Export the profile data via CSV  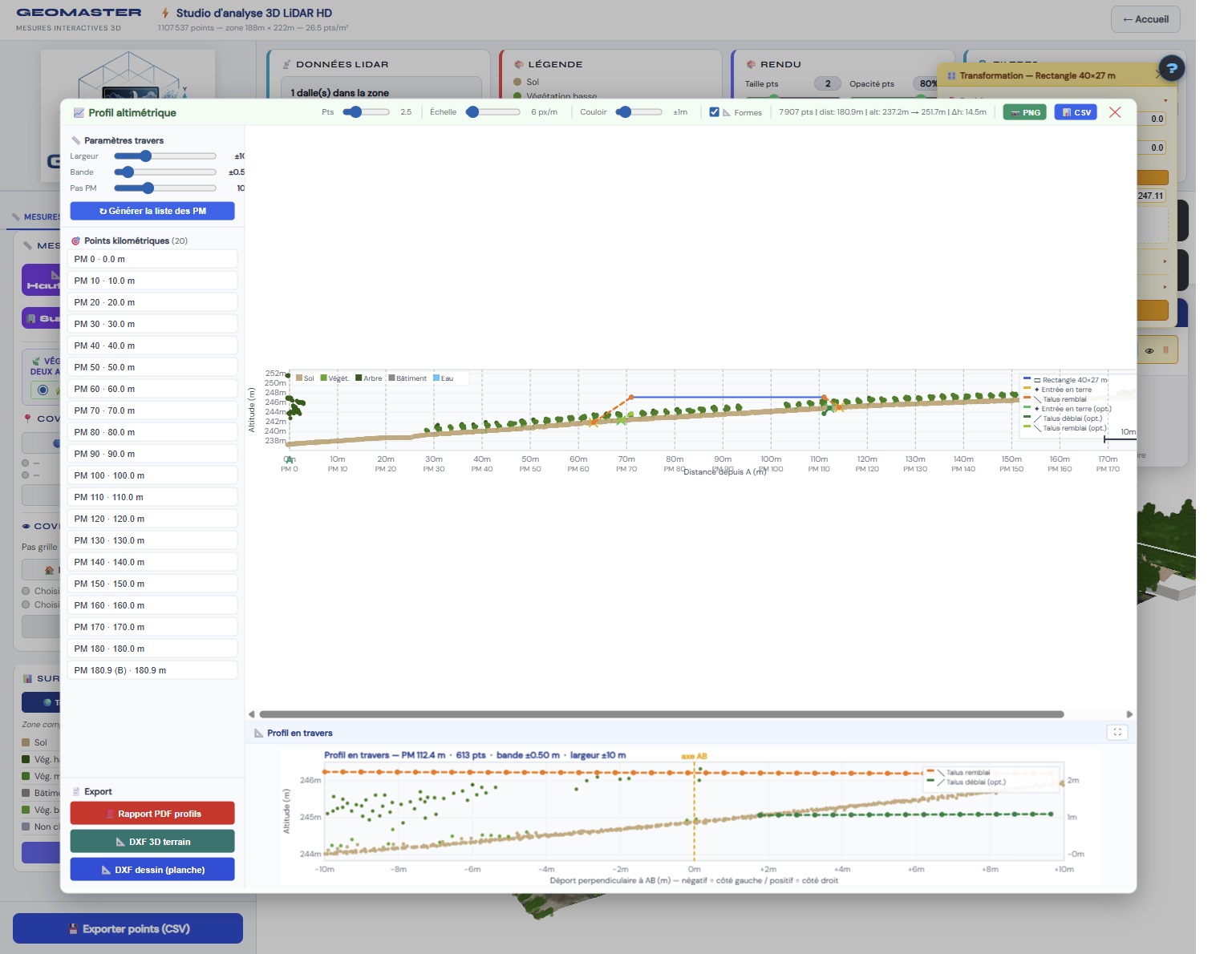pos(1076,112)
